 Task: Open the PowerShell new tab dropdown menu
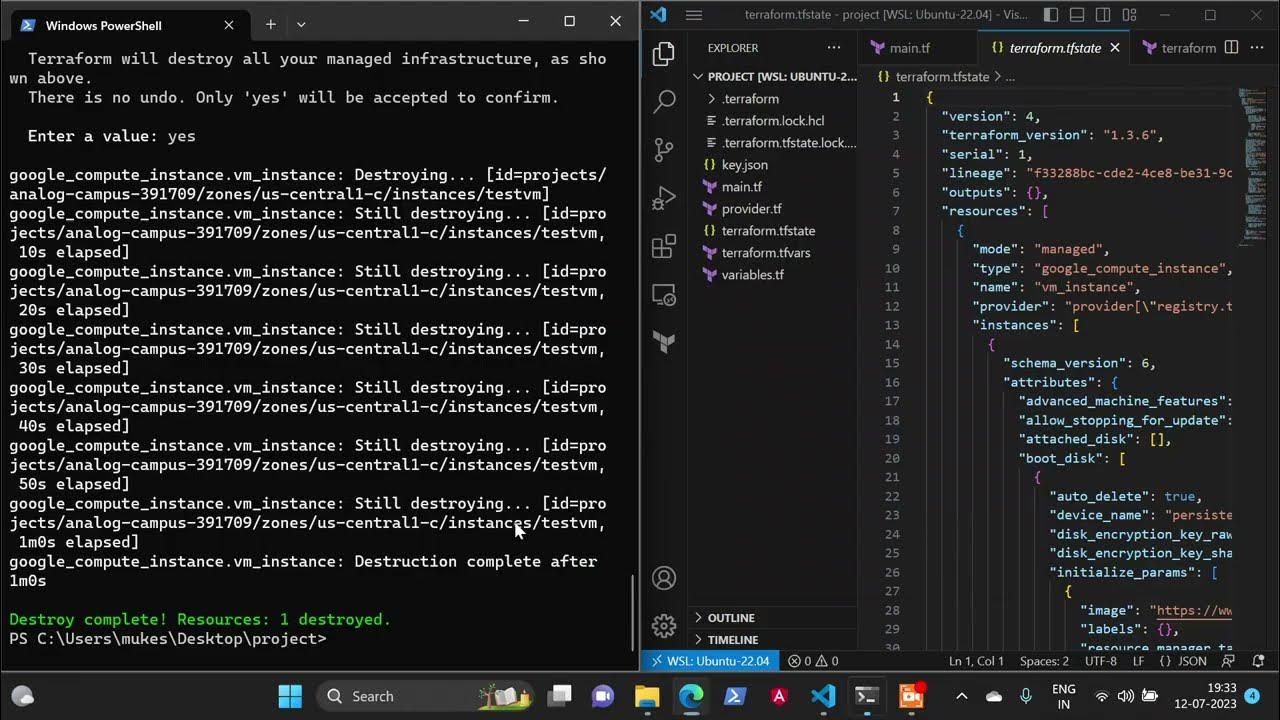(x=301, y=24)
